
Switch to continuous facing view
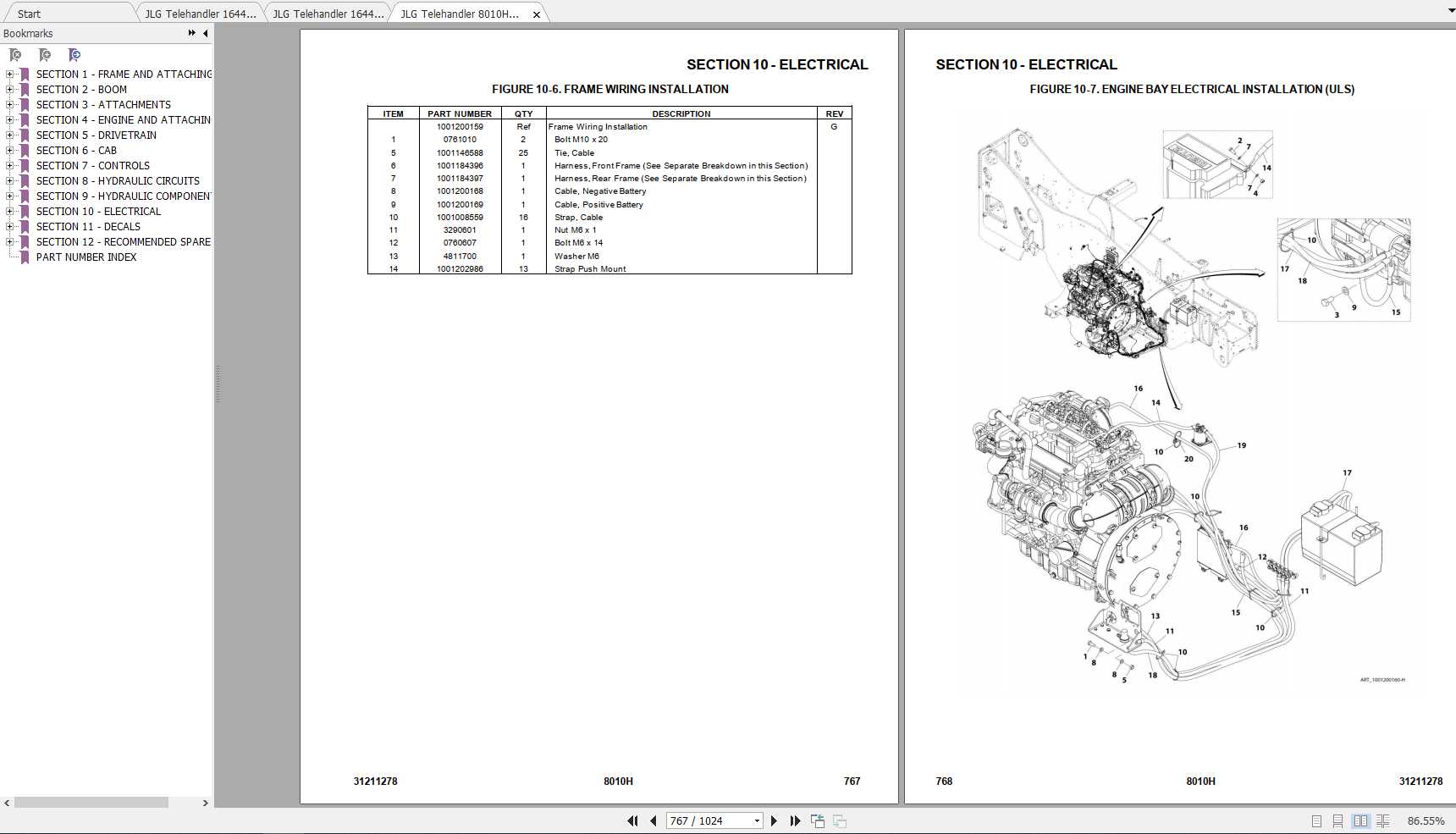click(1383, 820)
